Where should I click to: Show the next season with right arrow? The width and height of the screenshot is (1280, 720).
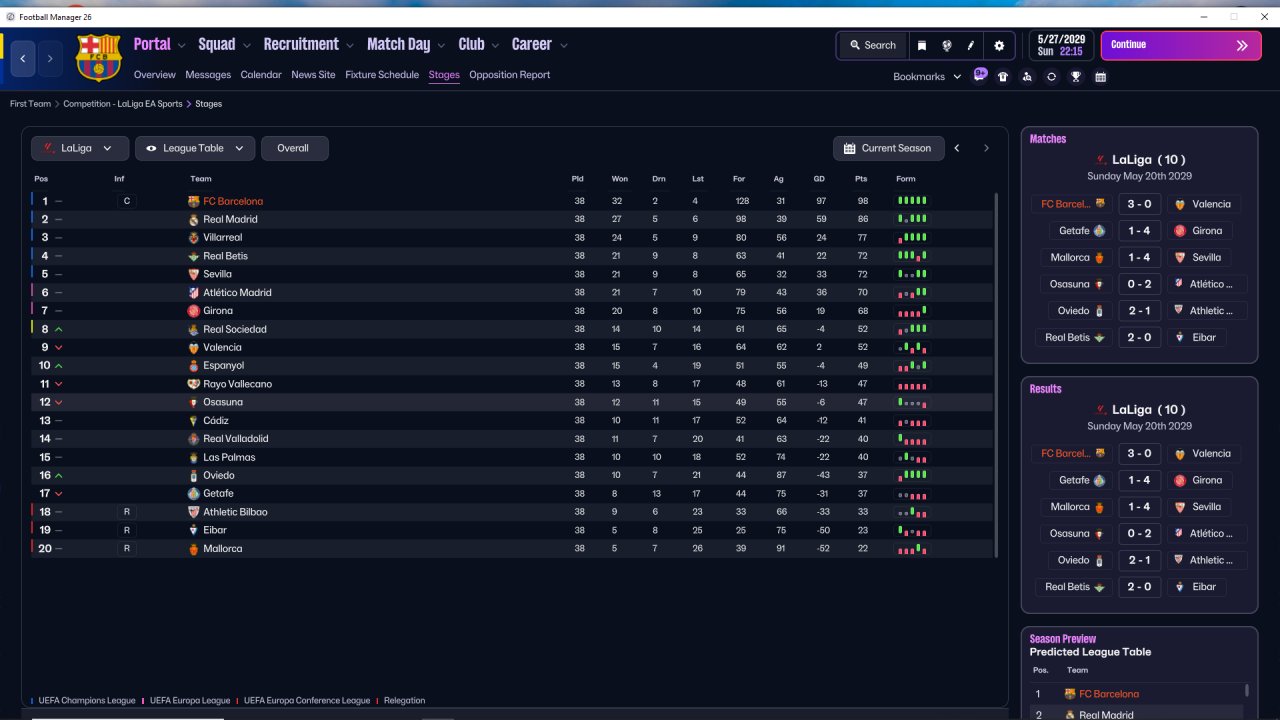pos(986,148)
